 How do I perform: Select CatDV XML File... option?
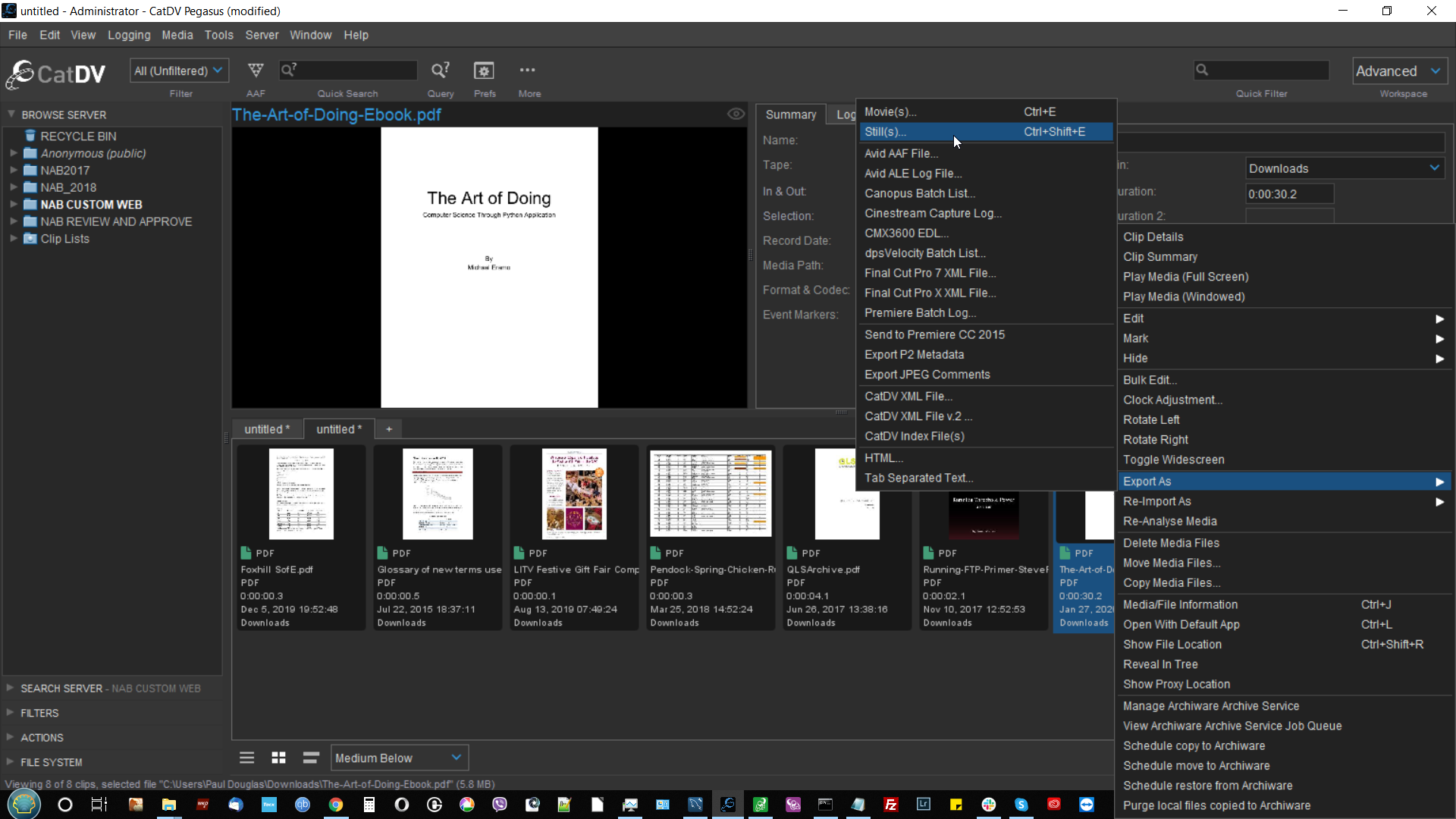click(x=986, y=396)
